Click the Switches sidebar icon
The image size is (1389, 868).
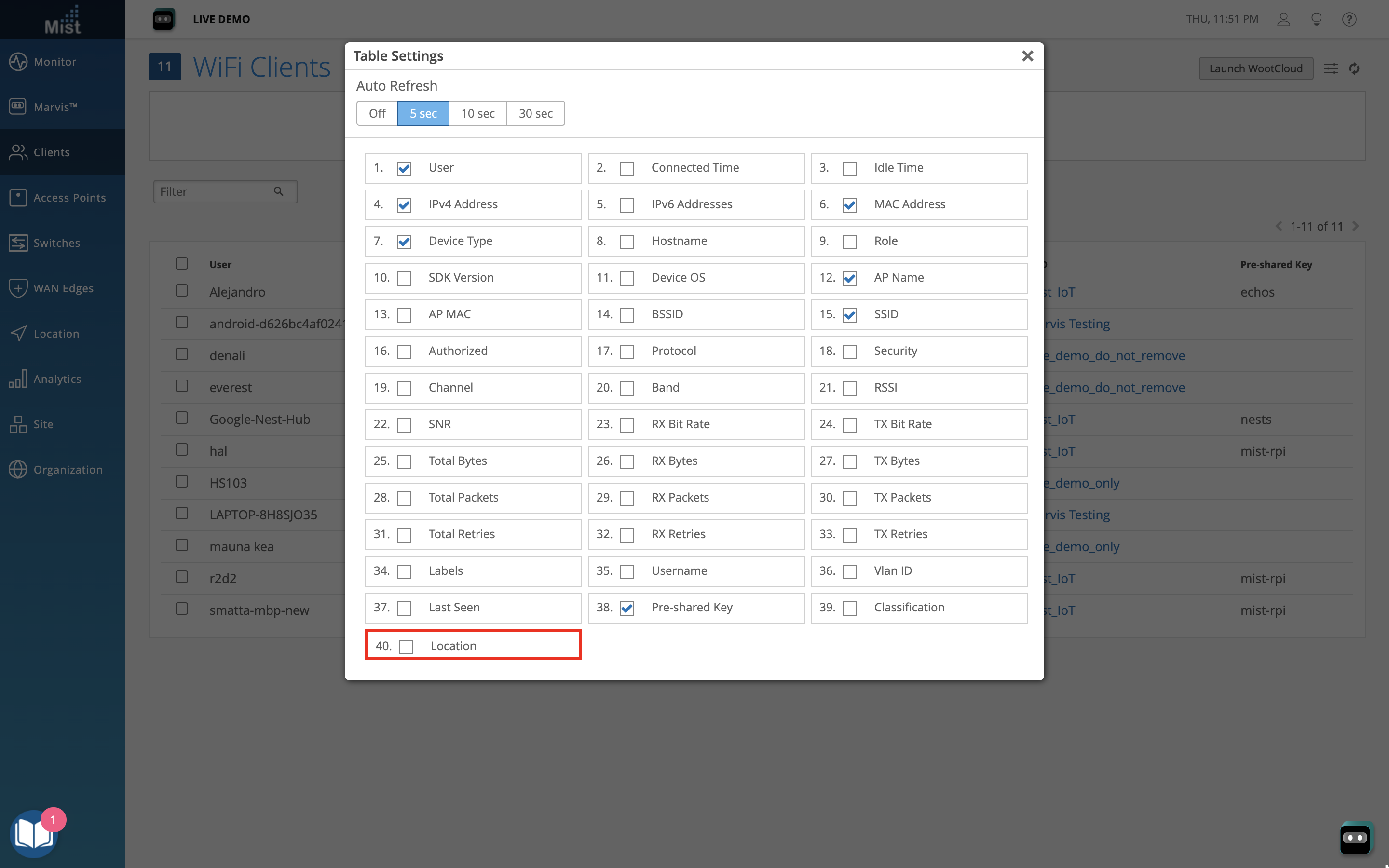point(18,243)
